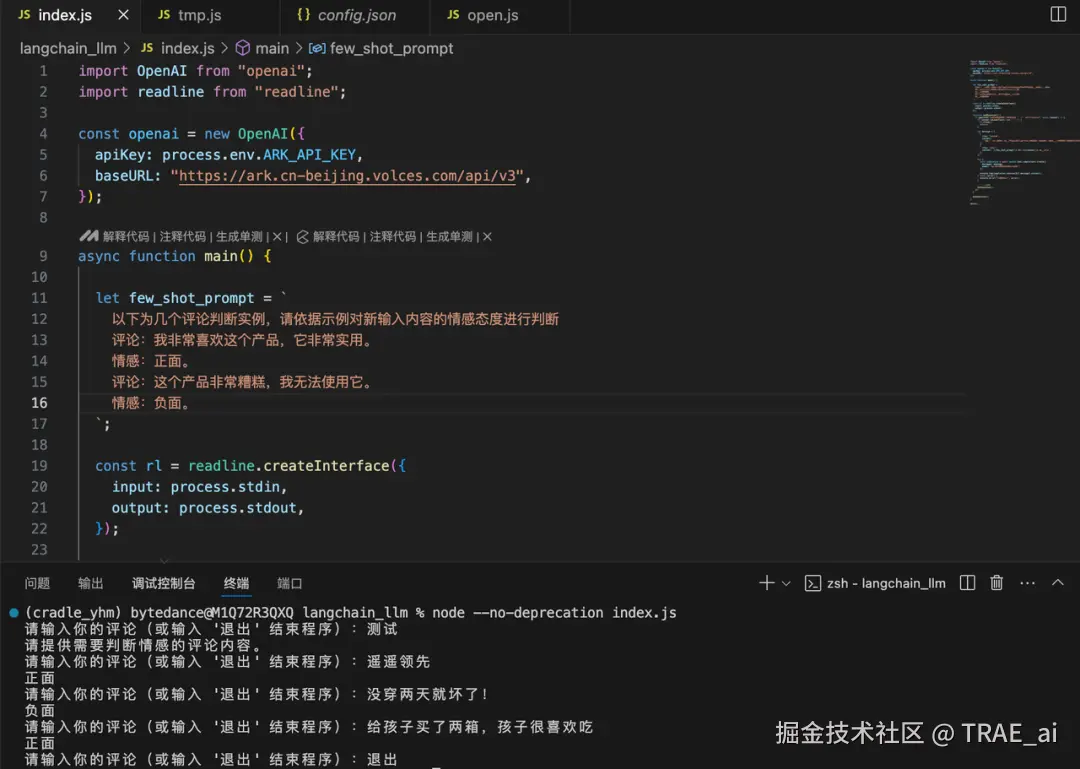1080x769 pixels.
Task: Open terminal more-actions ellipsis menu
Action: coord(1026,582)
